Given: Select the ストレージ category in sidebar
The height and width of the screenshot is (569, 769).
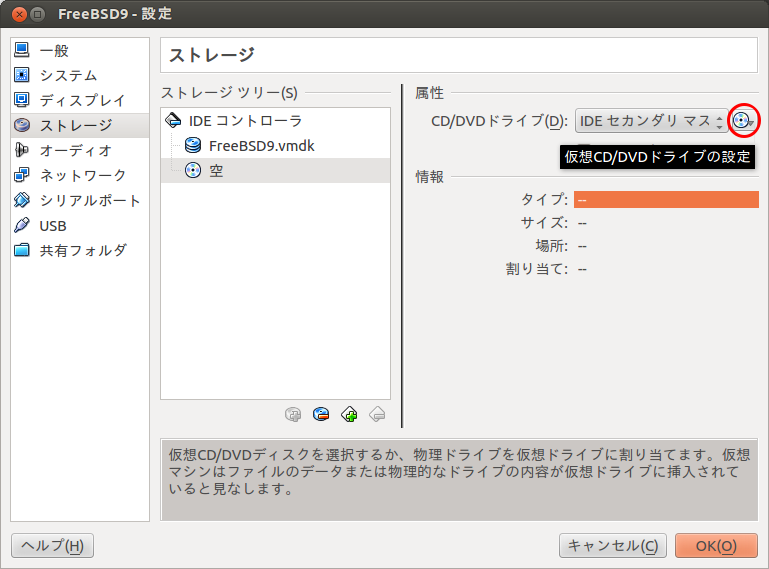Looking at the screenshot, I should coord(80,126).
